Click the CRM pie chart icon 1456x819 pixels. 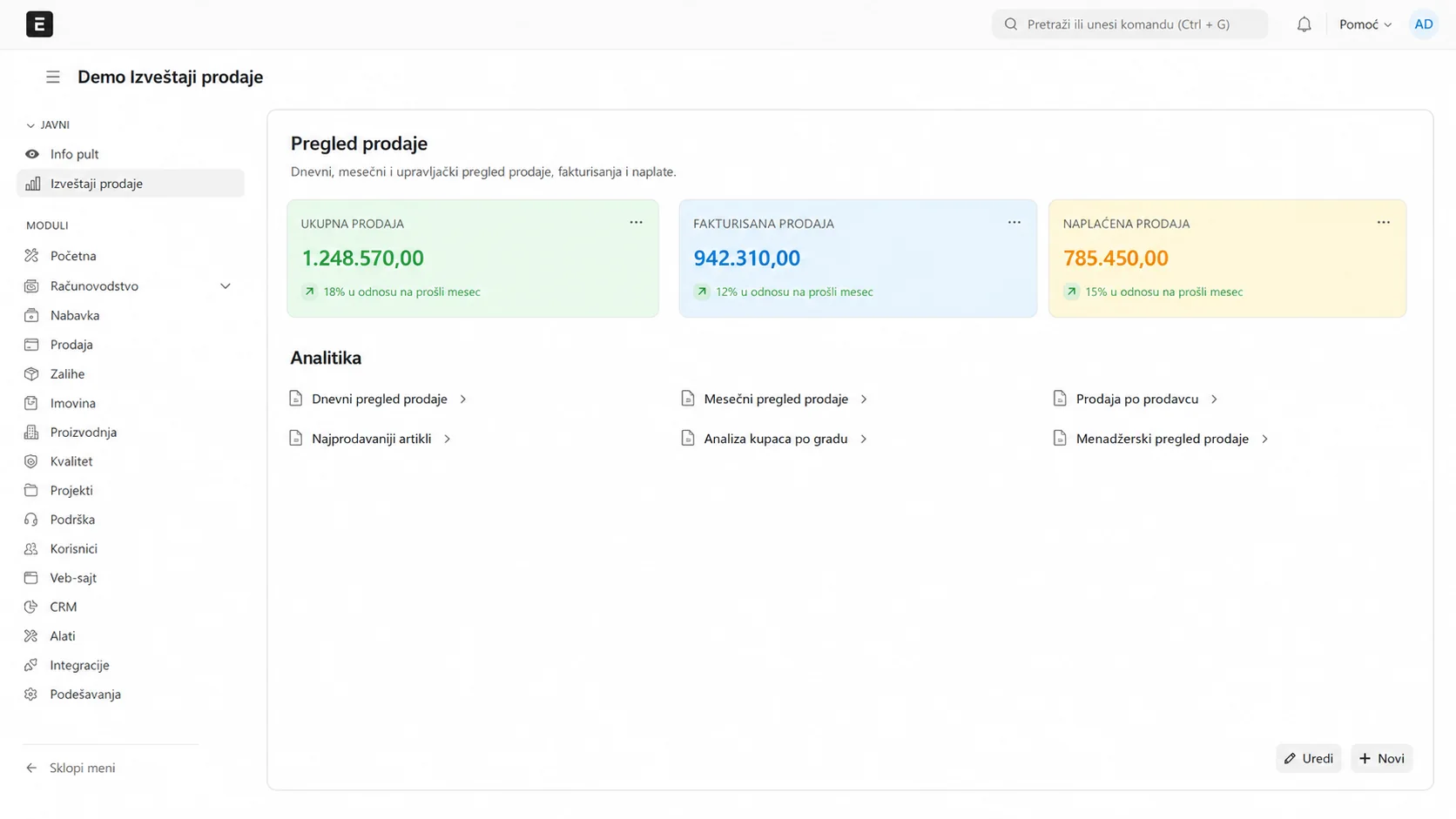(31, 607)
